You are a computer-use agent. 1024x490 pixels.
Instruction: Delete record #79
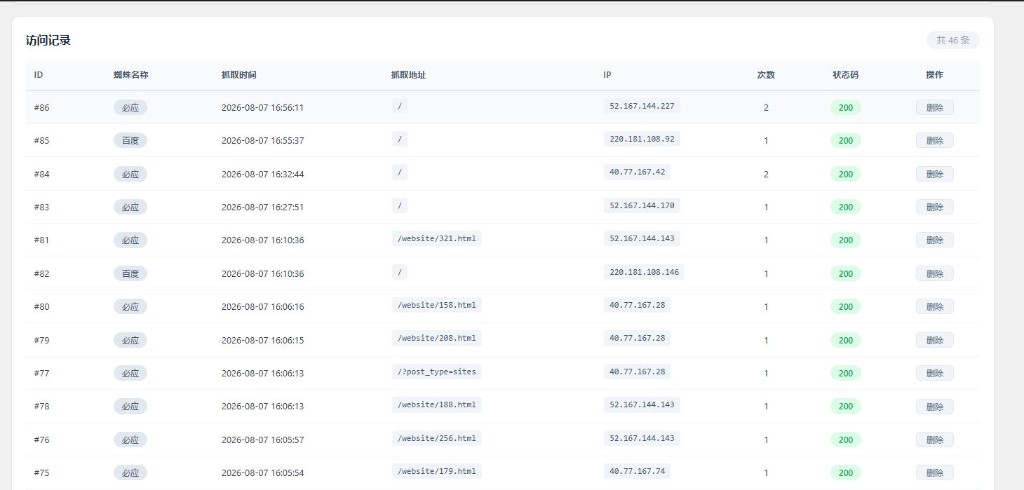click(934, 340)
